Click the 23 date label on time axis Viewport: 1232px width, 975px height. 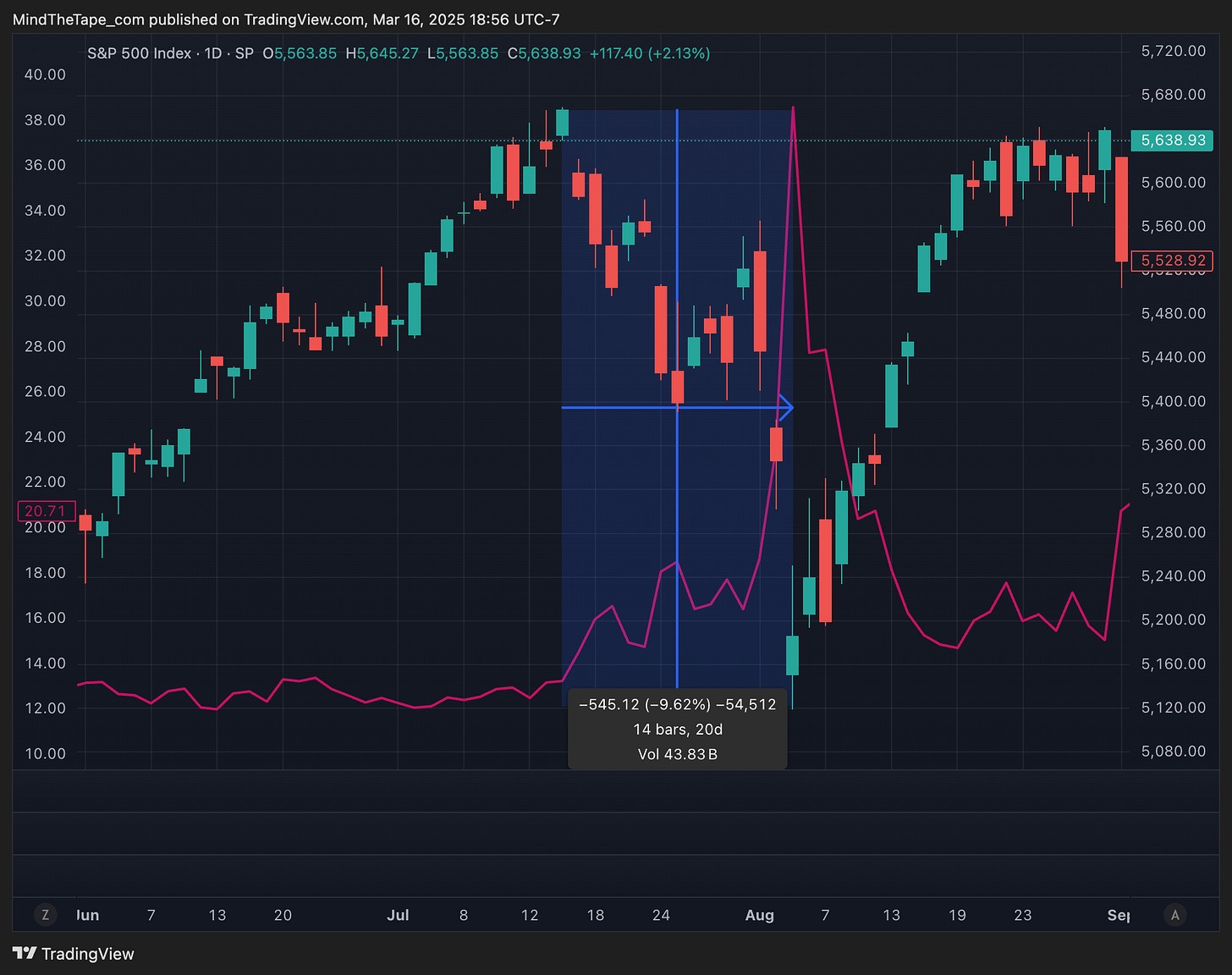(x=1023, y=916)
